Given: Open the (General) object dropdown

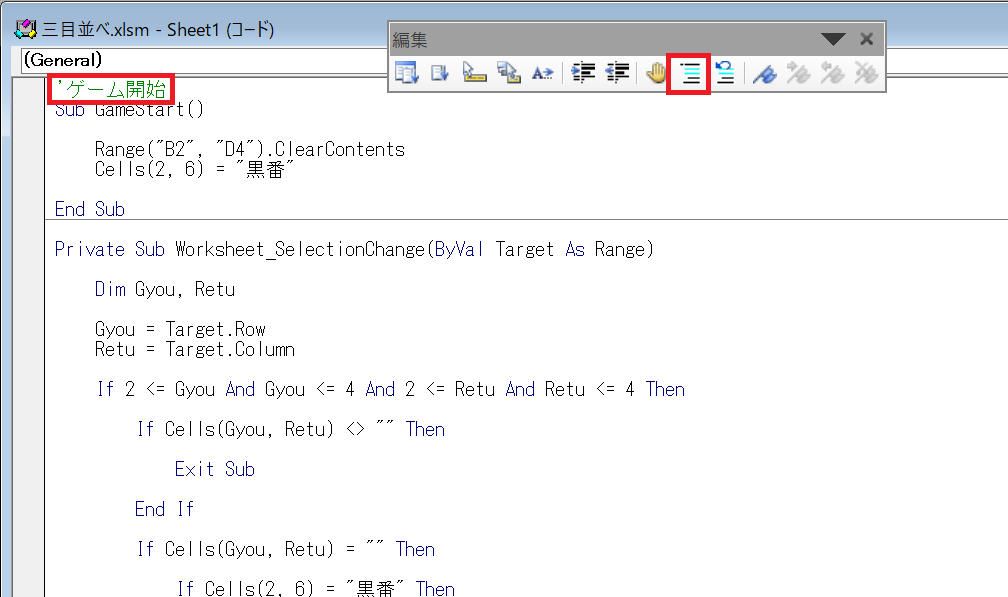Looking at the screenshot, I should click(204, 60).
